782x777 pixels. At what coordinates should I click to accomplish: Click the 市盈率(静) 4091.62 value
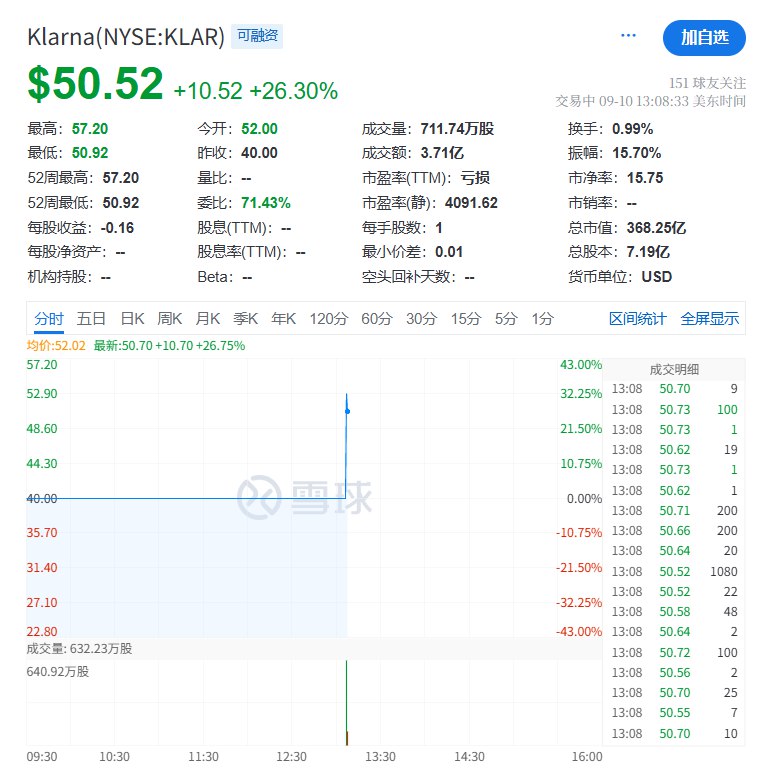point(471,202)
